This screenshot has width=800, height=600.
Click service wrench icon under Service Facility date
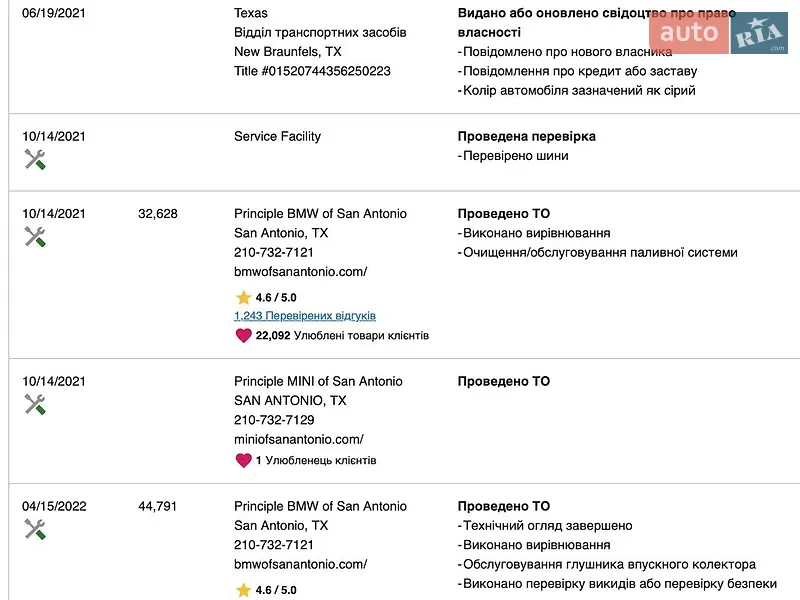click(x=35, y=160)
